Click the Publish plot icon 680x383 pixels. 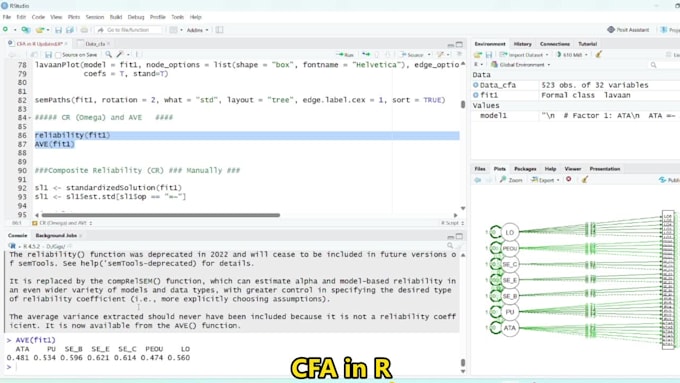point(662,180)
